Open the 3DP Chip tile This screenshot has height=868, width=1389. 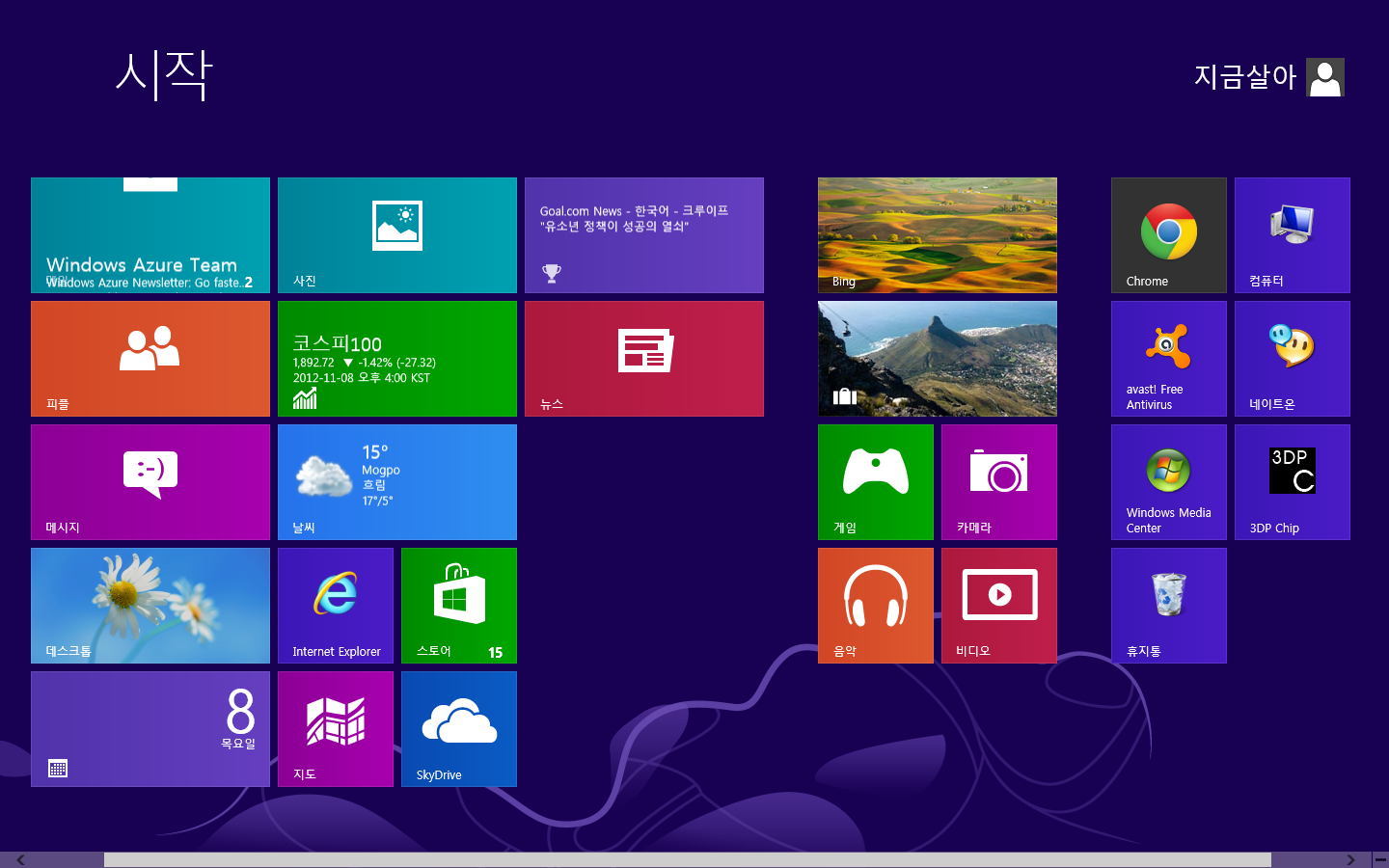(x=1292, y=481)
